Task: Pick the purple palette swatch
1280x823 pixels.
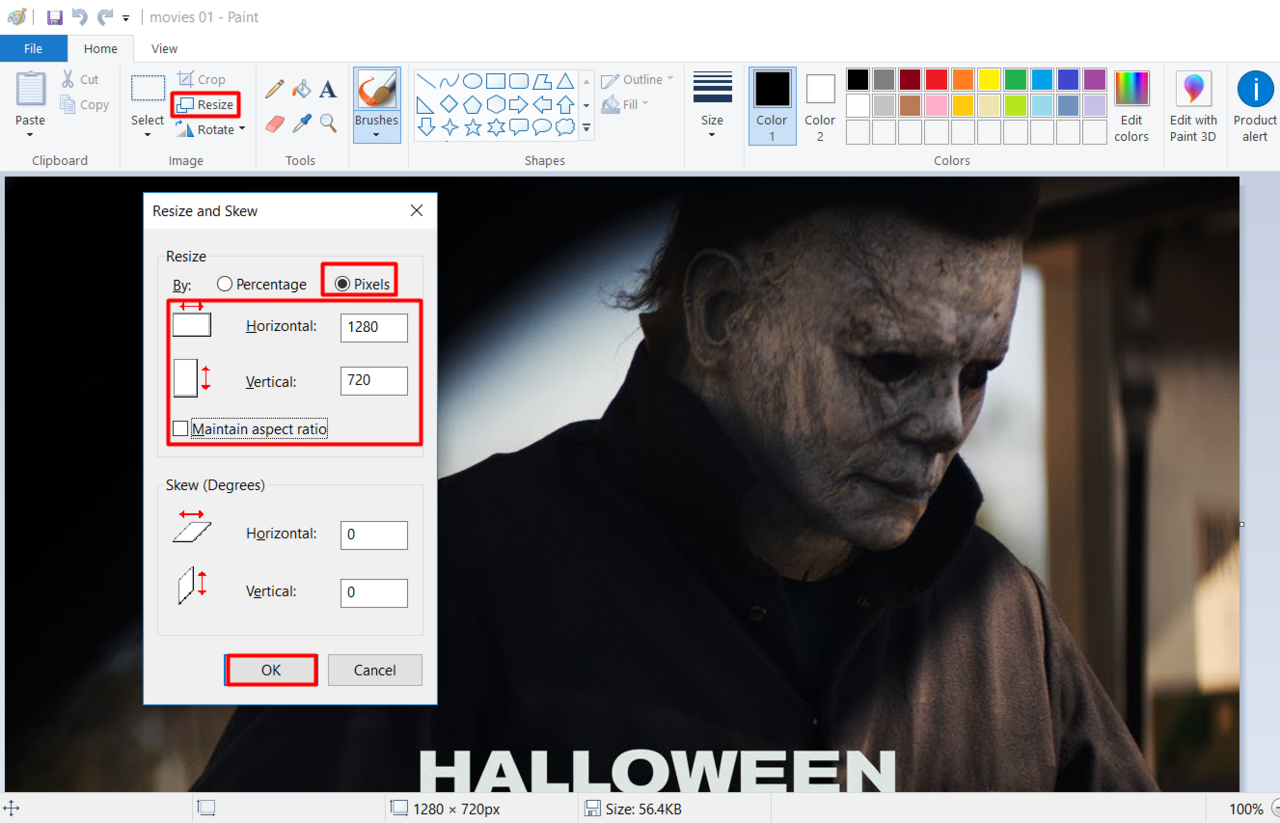Action: tap(1094, 79)
